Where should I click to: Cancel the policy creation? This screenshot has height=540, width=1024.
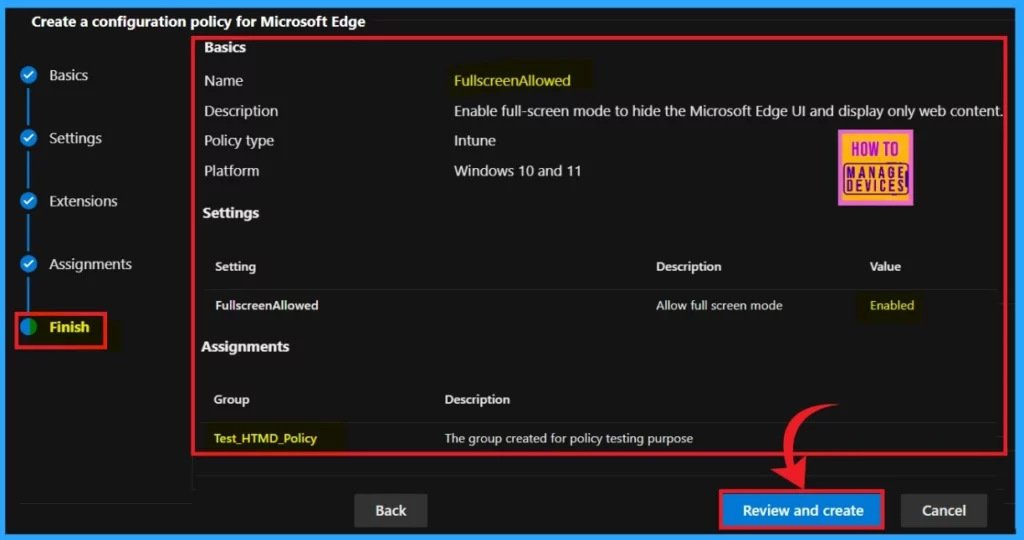(x=943, y=510)
